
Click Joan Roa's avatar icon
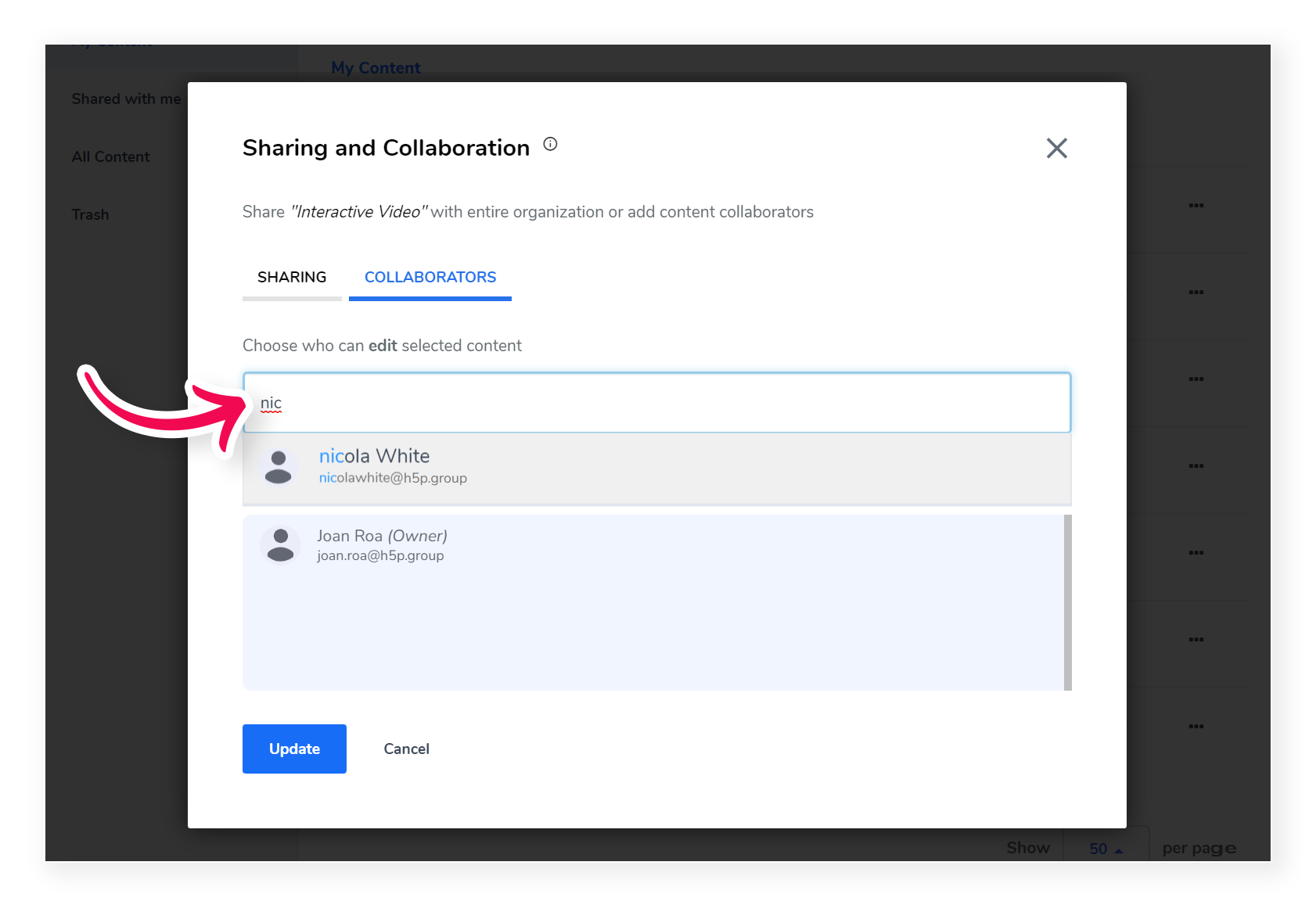[x=280, y=544]
